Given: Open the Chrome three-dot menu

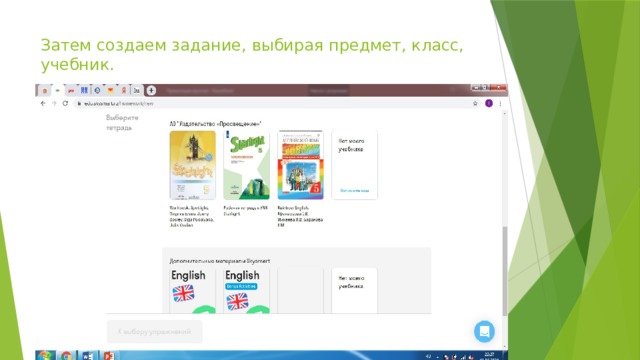Looking at the screenshot, I should (x=500, y=103).
